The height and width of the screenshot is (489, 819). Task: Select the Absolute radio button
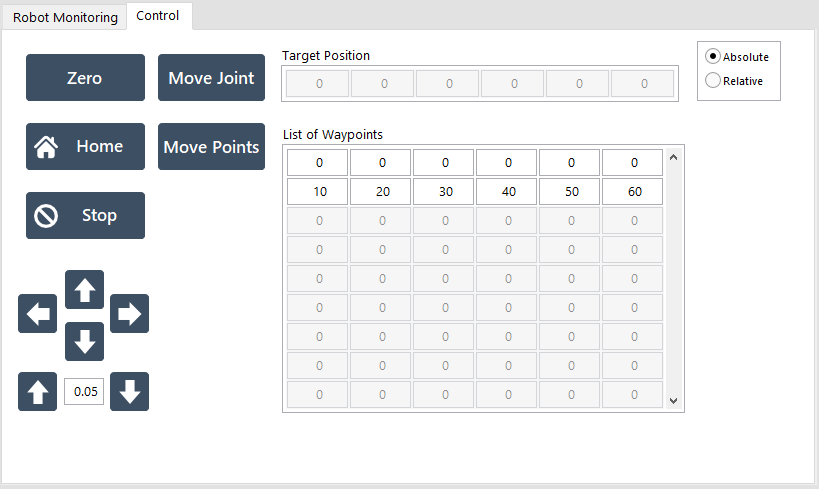click(713, 56)
